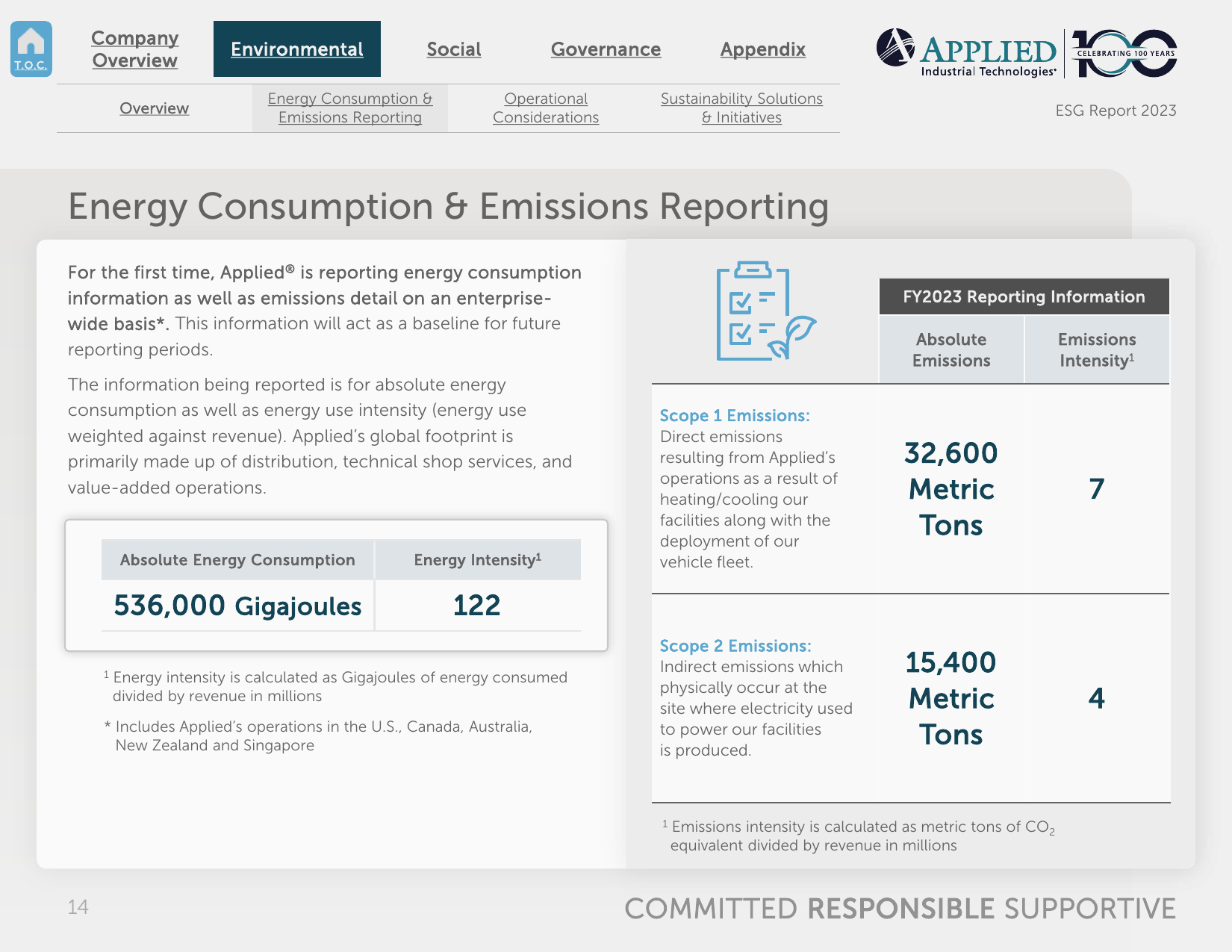
Task: Click the paragraph starting "The information being reported"
Action: [x=320, y=436]
